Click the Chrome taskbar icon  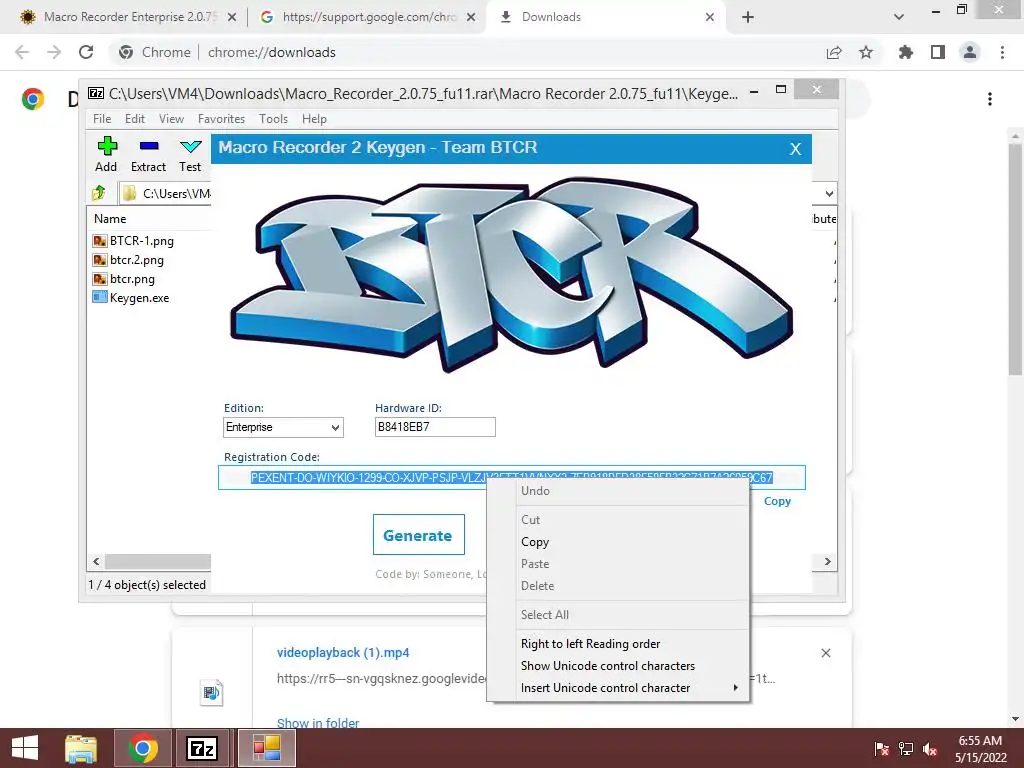(x=143, y=748)
